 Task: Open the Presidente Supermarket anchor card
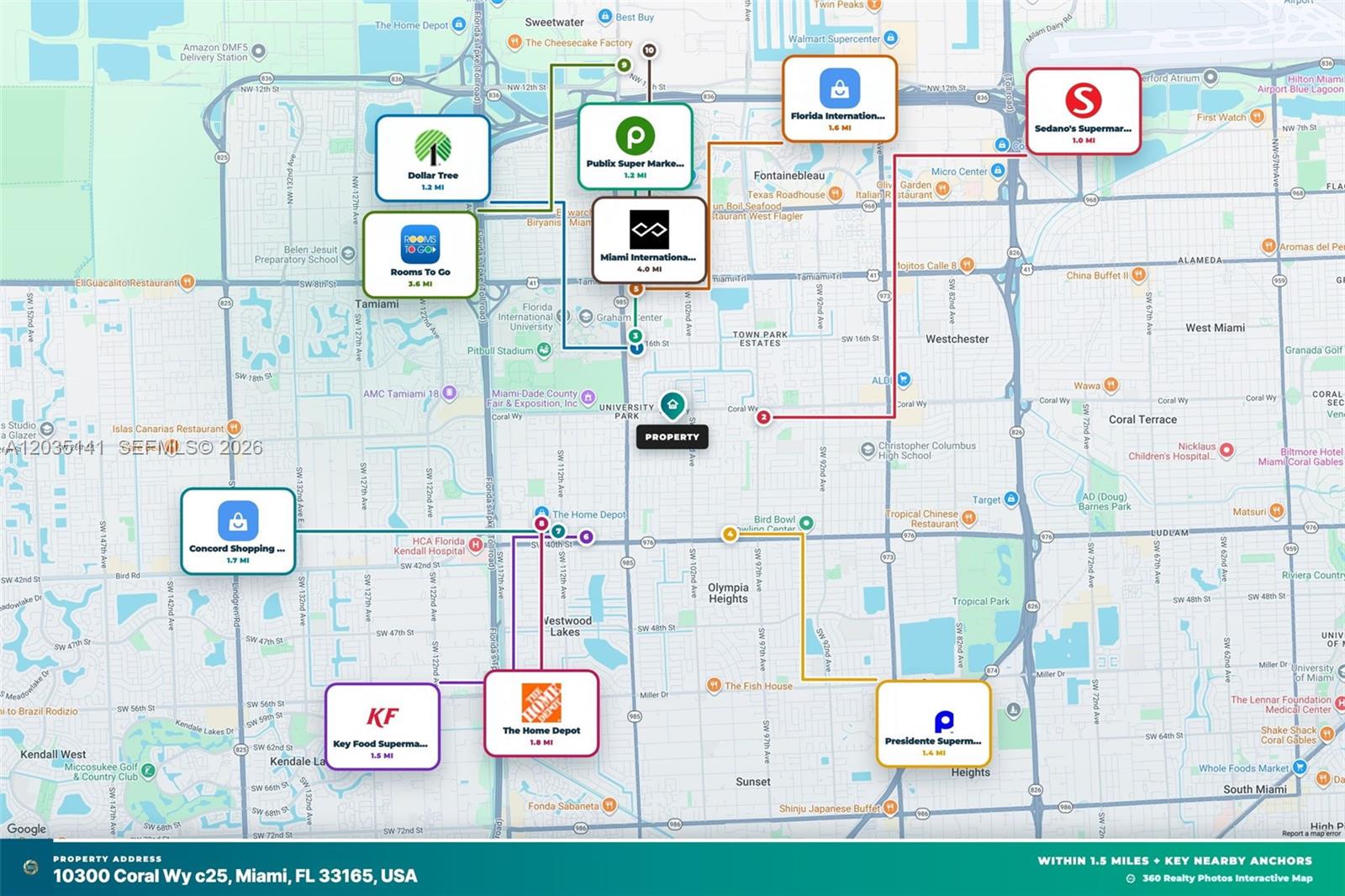coord(934,724)
